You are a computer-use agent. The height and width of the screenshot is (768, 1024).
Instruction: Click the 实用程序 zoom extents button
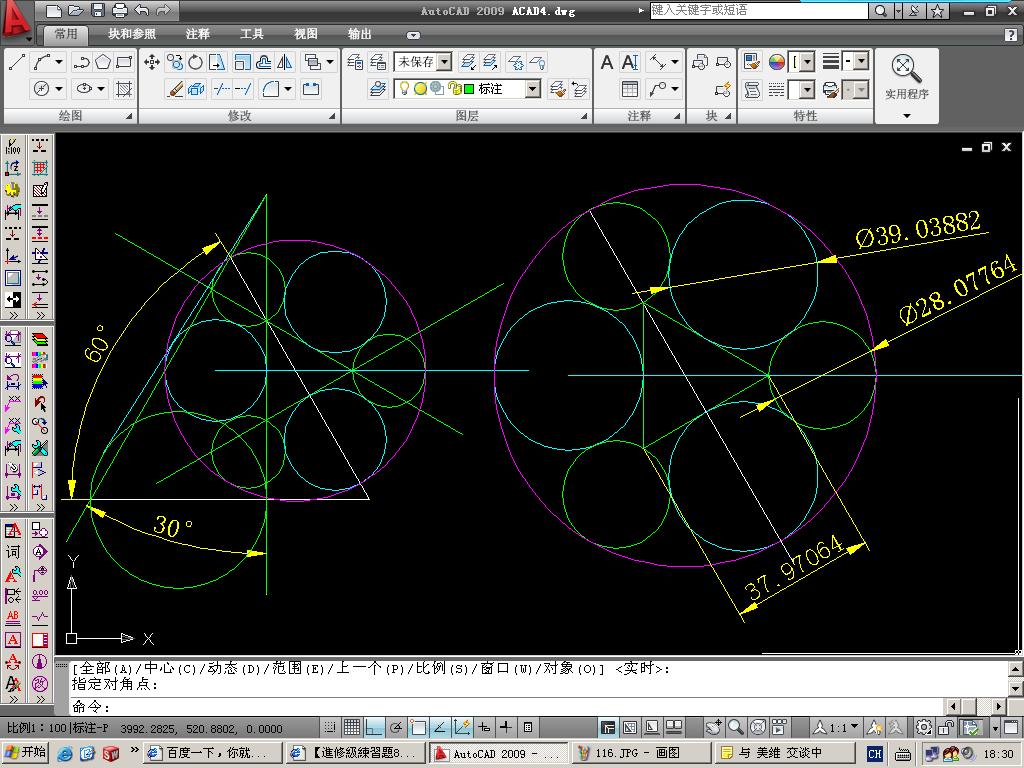coord(906,68)
